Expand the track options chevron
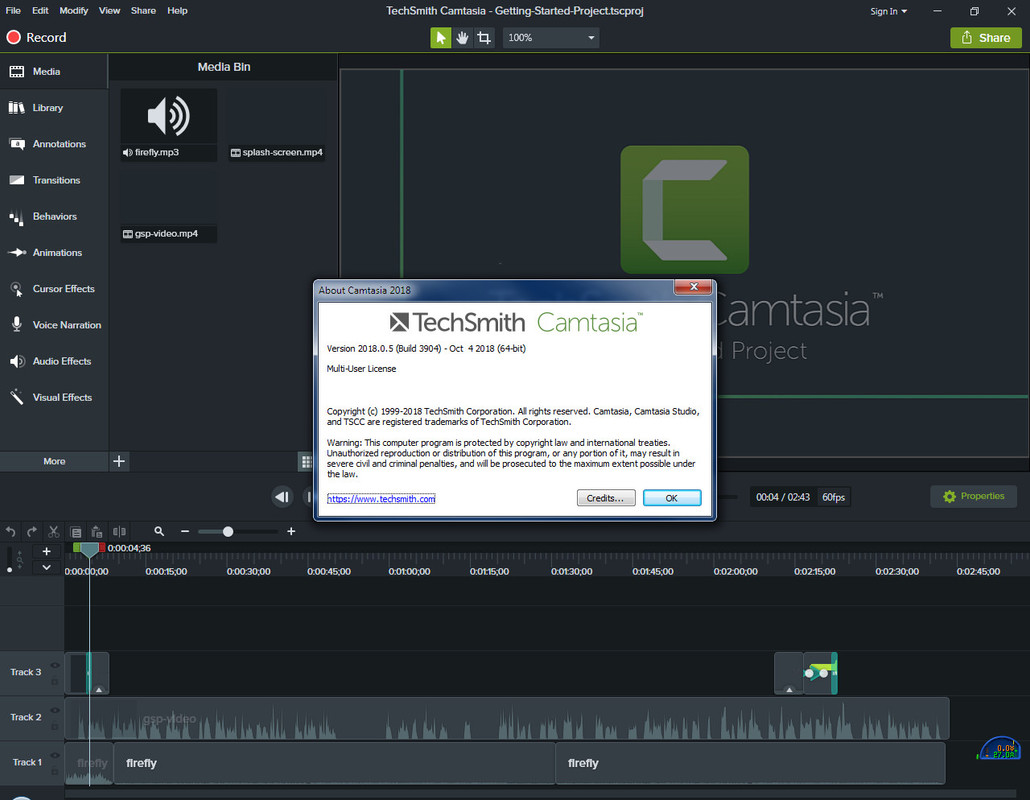Screen dimensions: 1030x800 coord(46,567)
